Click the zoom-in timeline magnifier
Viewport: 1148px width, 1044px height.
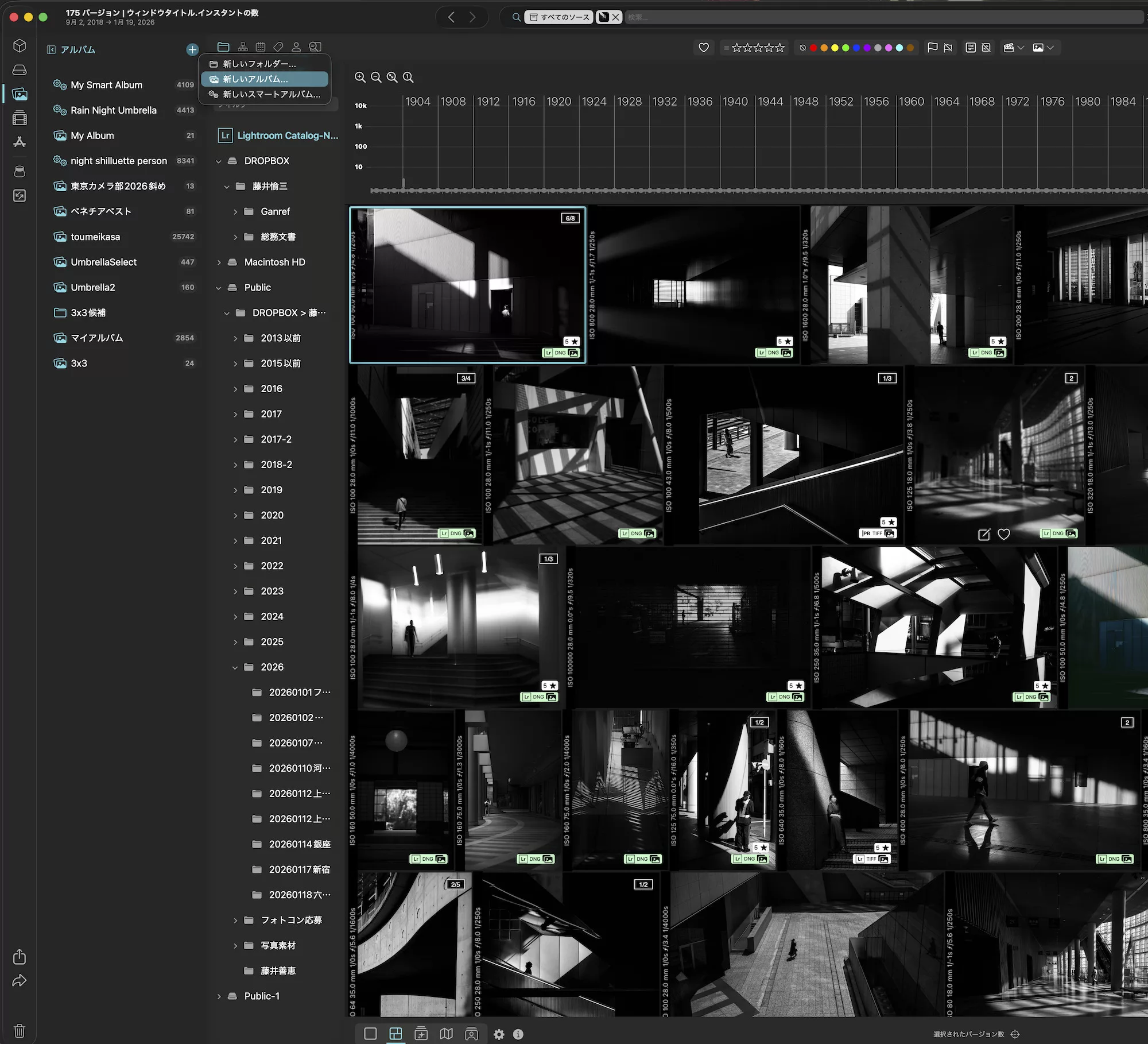pos(360,77)
